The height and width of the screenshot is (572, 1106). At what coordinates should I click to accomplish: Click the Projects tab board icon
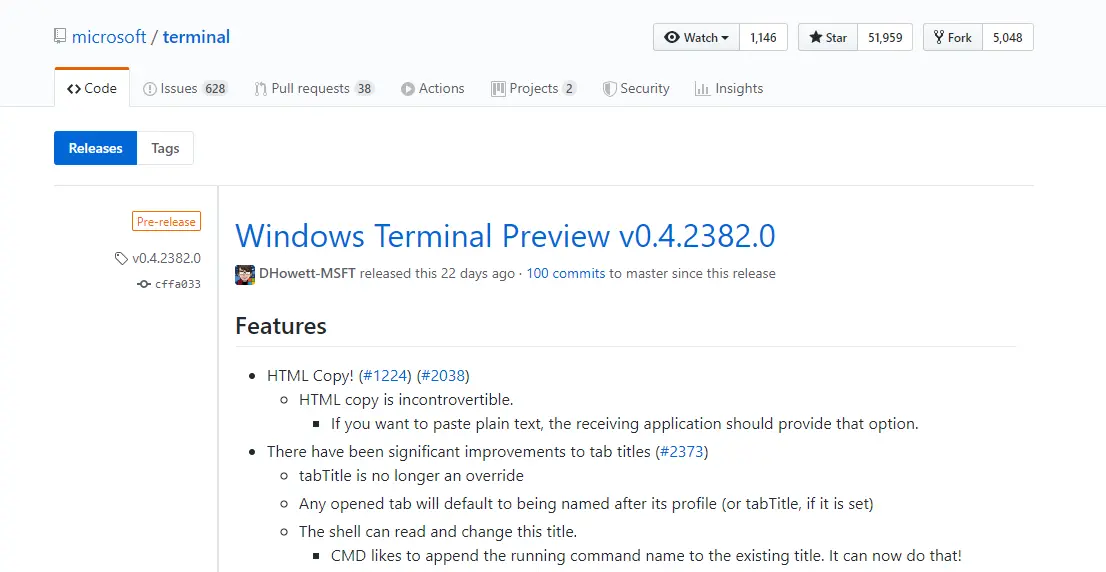498,89
